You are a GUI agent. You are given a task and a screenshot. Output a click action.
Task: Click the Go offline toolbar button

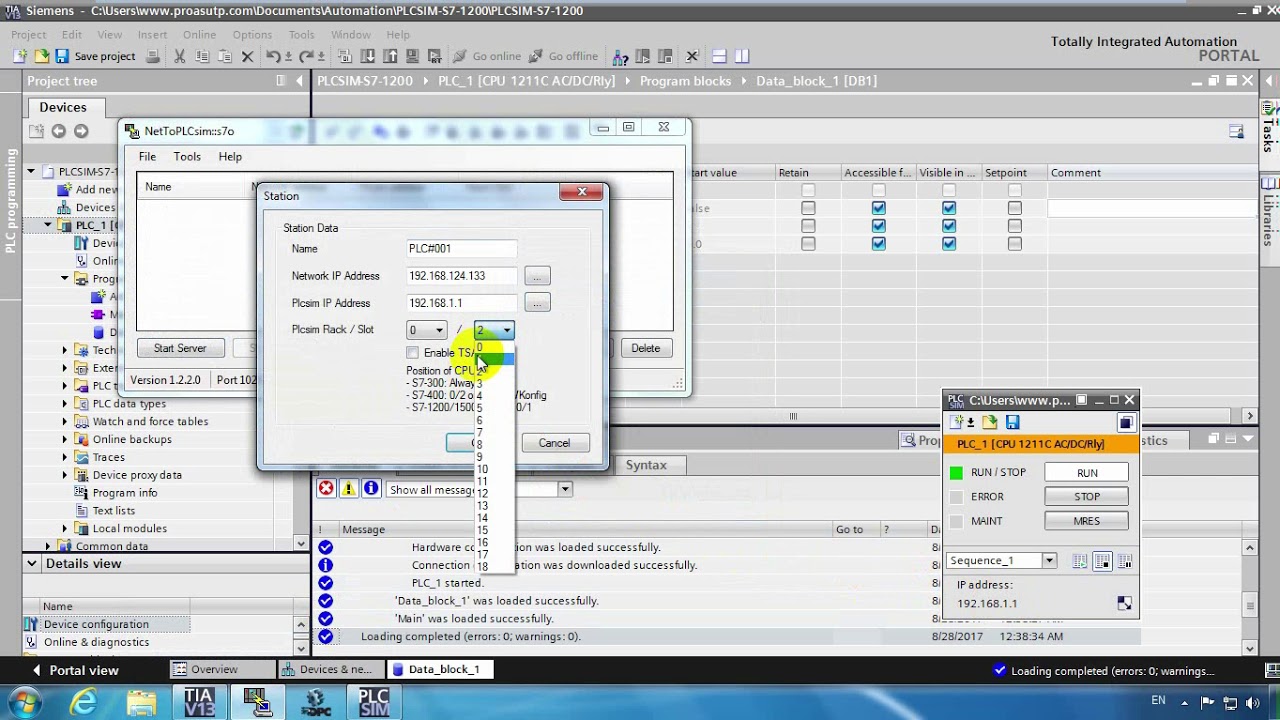563,56
